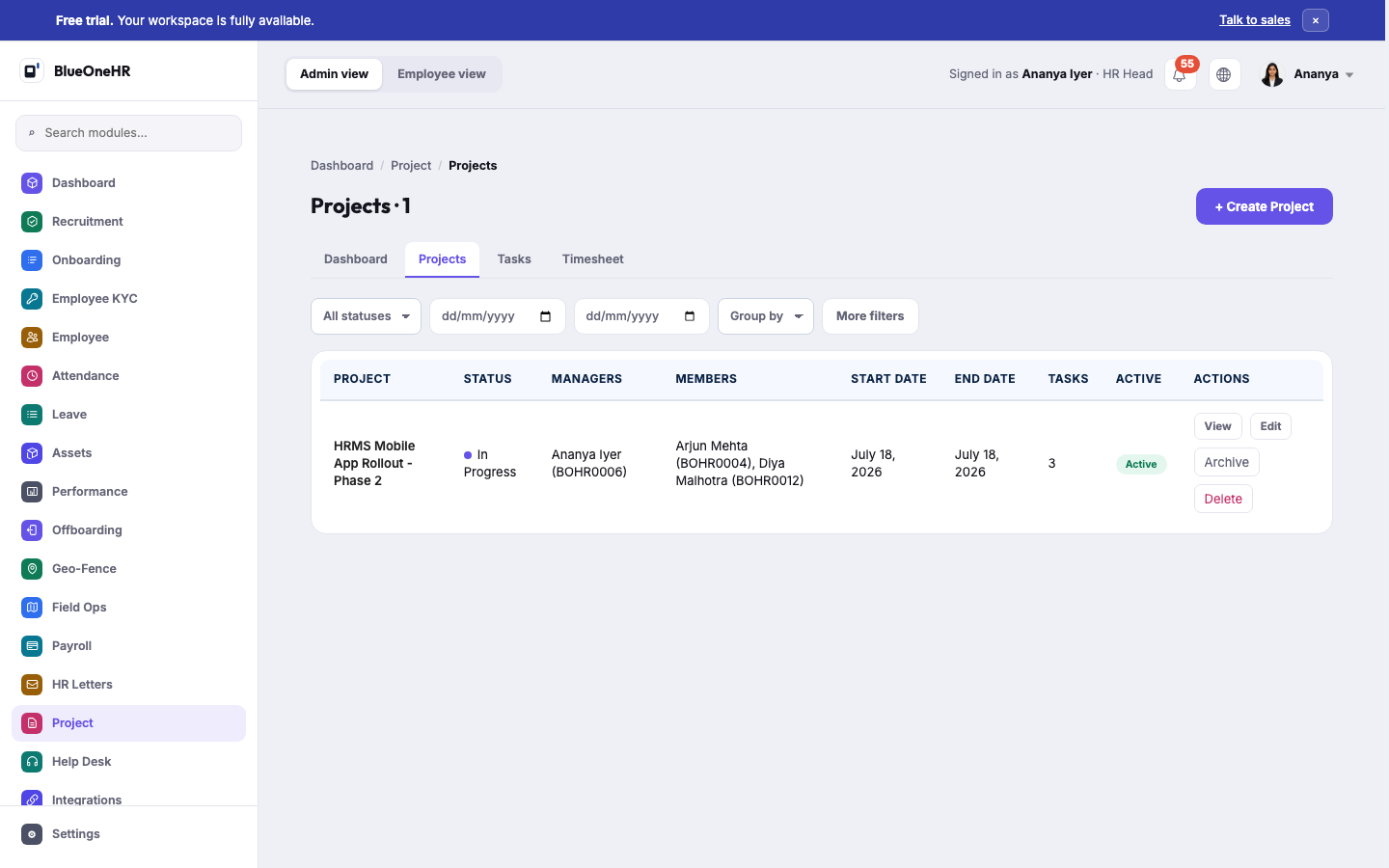Switch to Admin view
Screen dimensions: 1389x868
[334, 74]
